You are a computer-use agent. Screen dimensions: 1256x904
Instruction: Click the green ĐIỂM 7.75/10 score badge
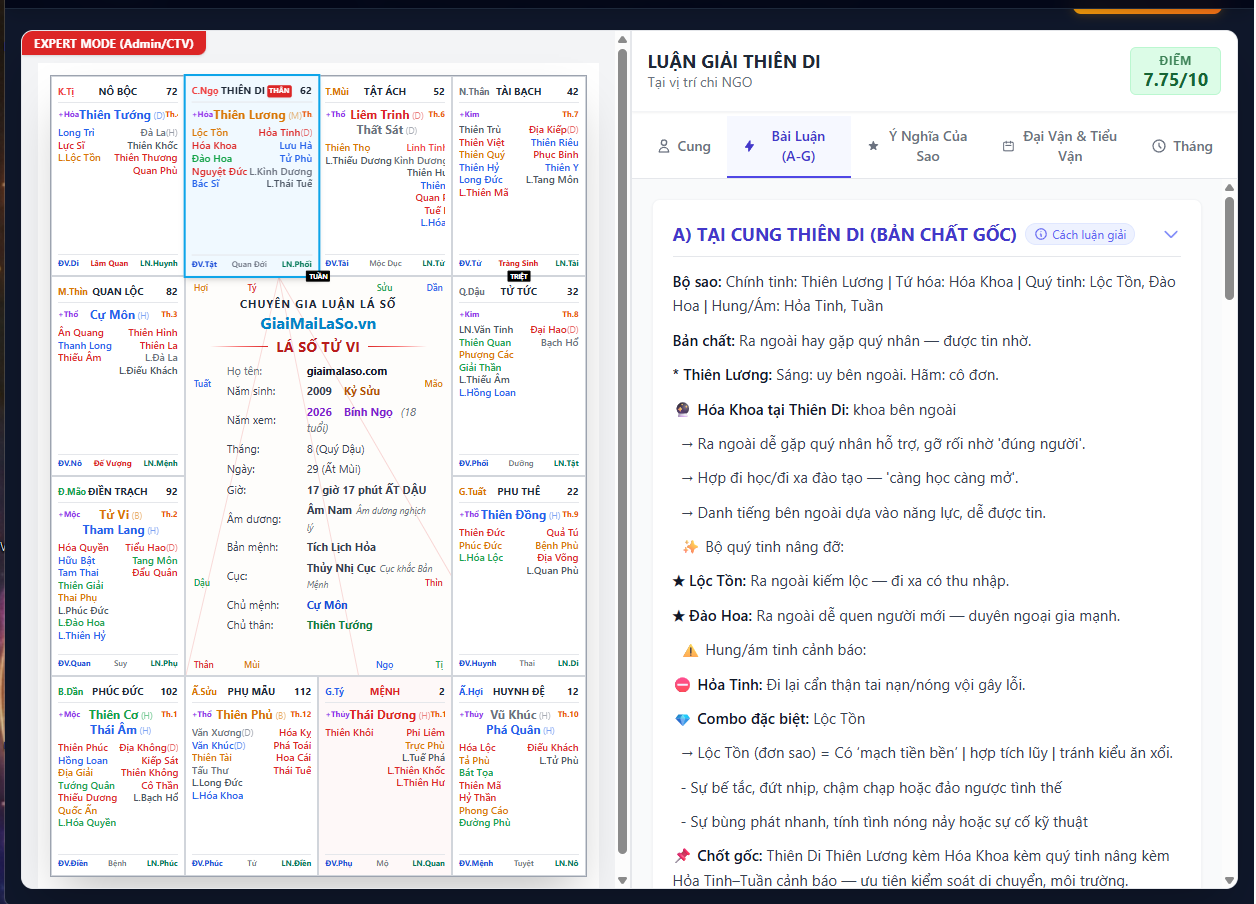click(x=1175, y=71)
